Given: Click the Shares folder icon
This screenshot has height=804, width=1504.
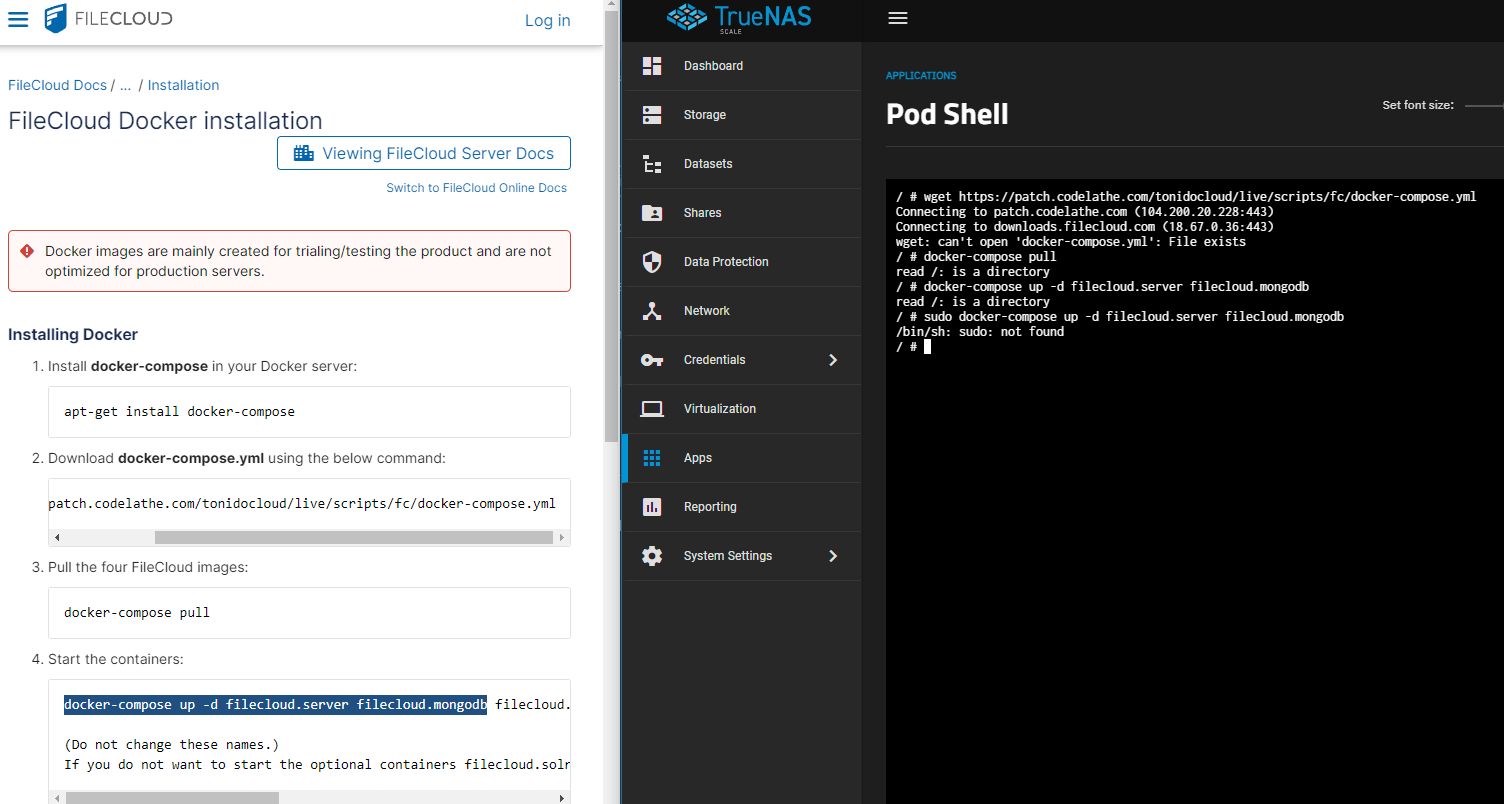Looking at the screenshot, I should click(652, 213).
